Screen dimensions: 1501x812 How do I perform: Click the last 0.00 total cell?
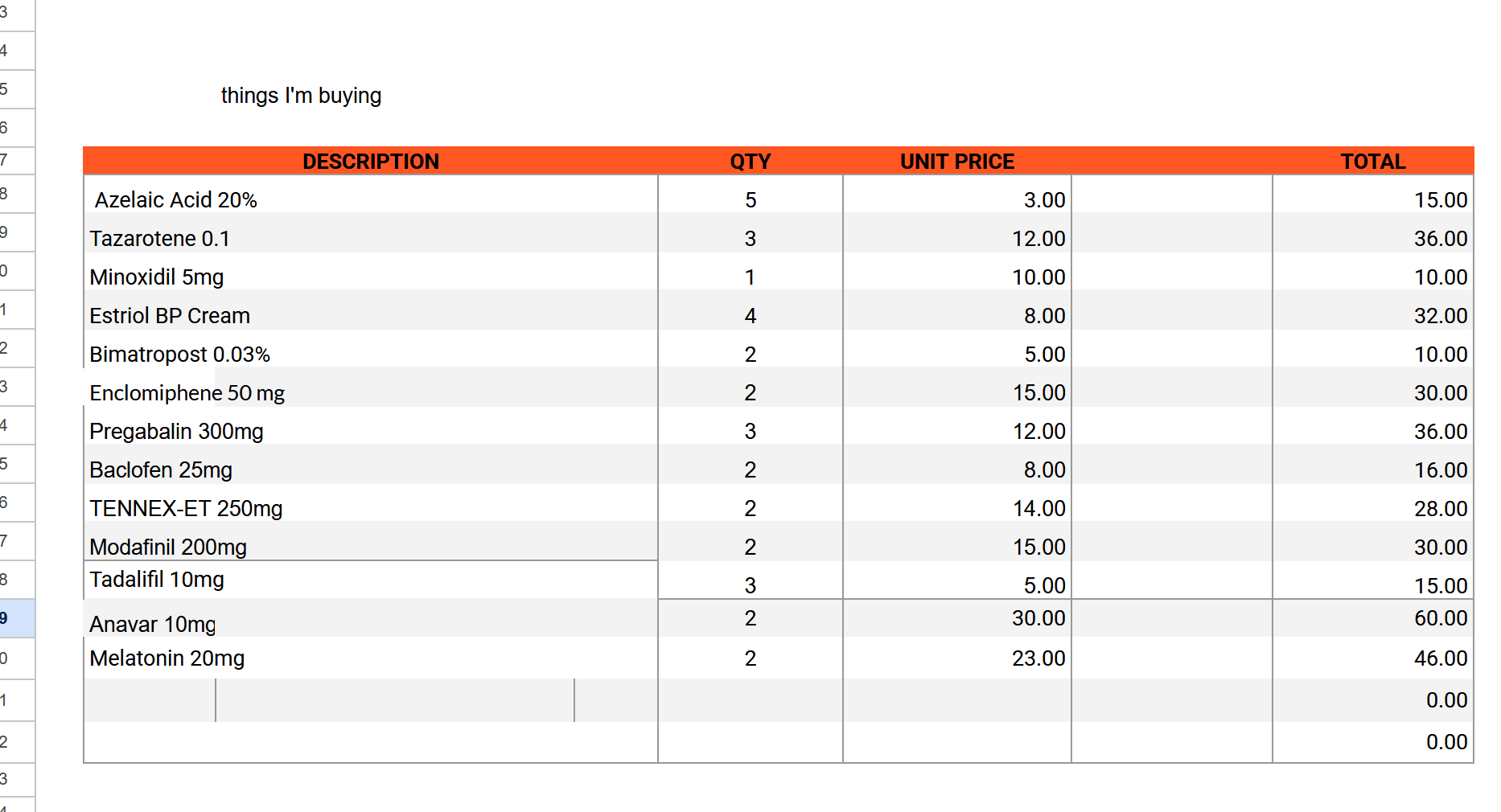click(x=1373, y=742)
